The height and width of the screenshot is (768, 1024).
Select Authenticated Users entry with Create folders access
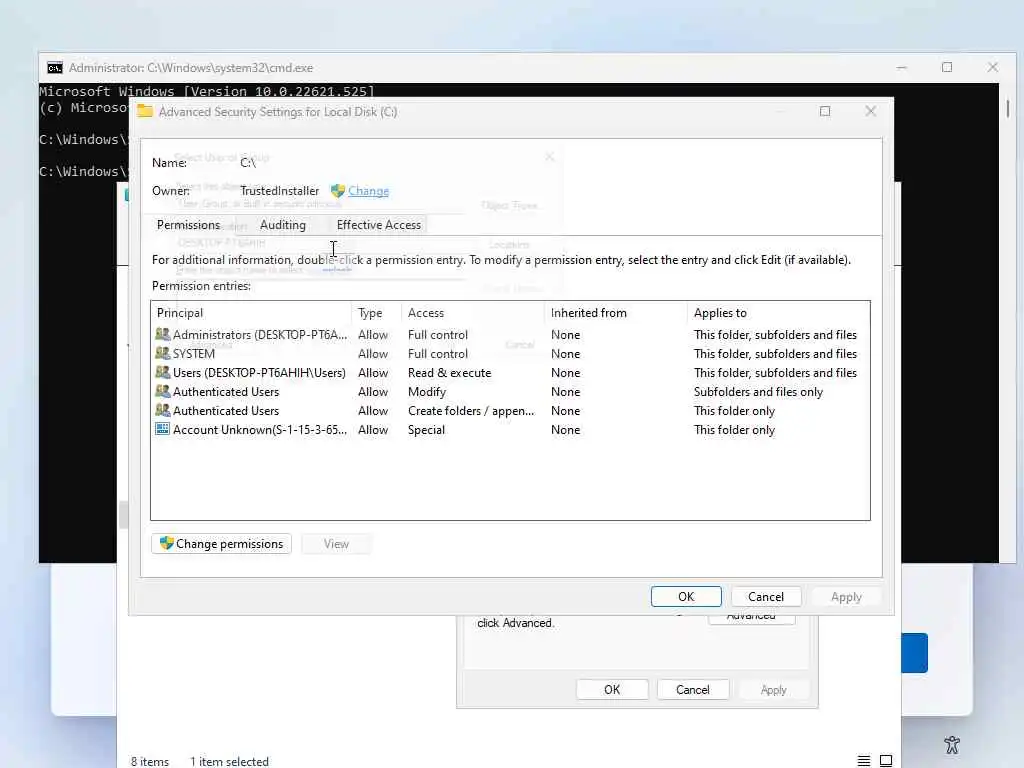click(509, 410)
